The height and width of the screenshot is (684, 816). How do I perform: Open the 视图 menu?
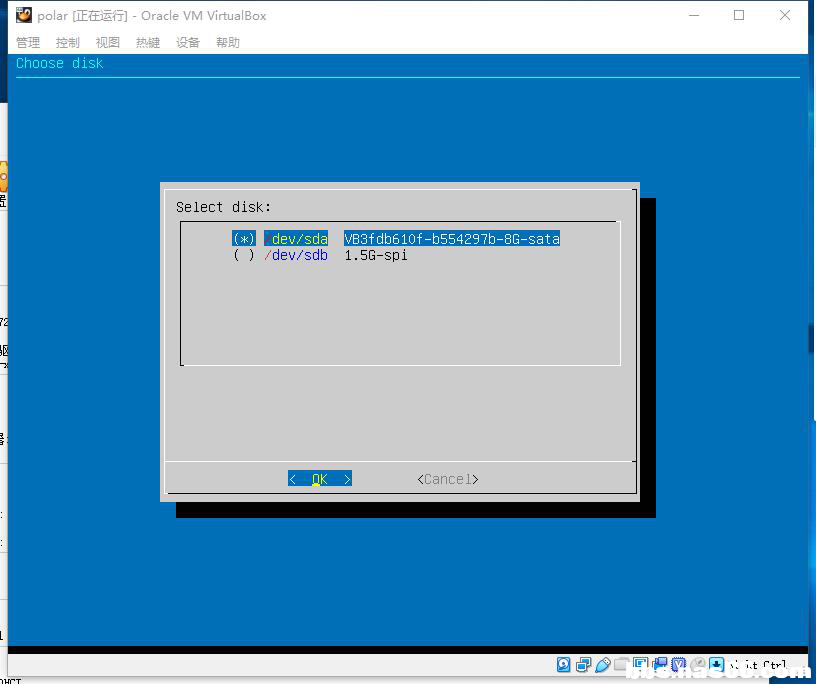point(108,42)
